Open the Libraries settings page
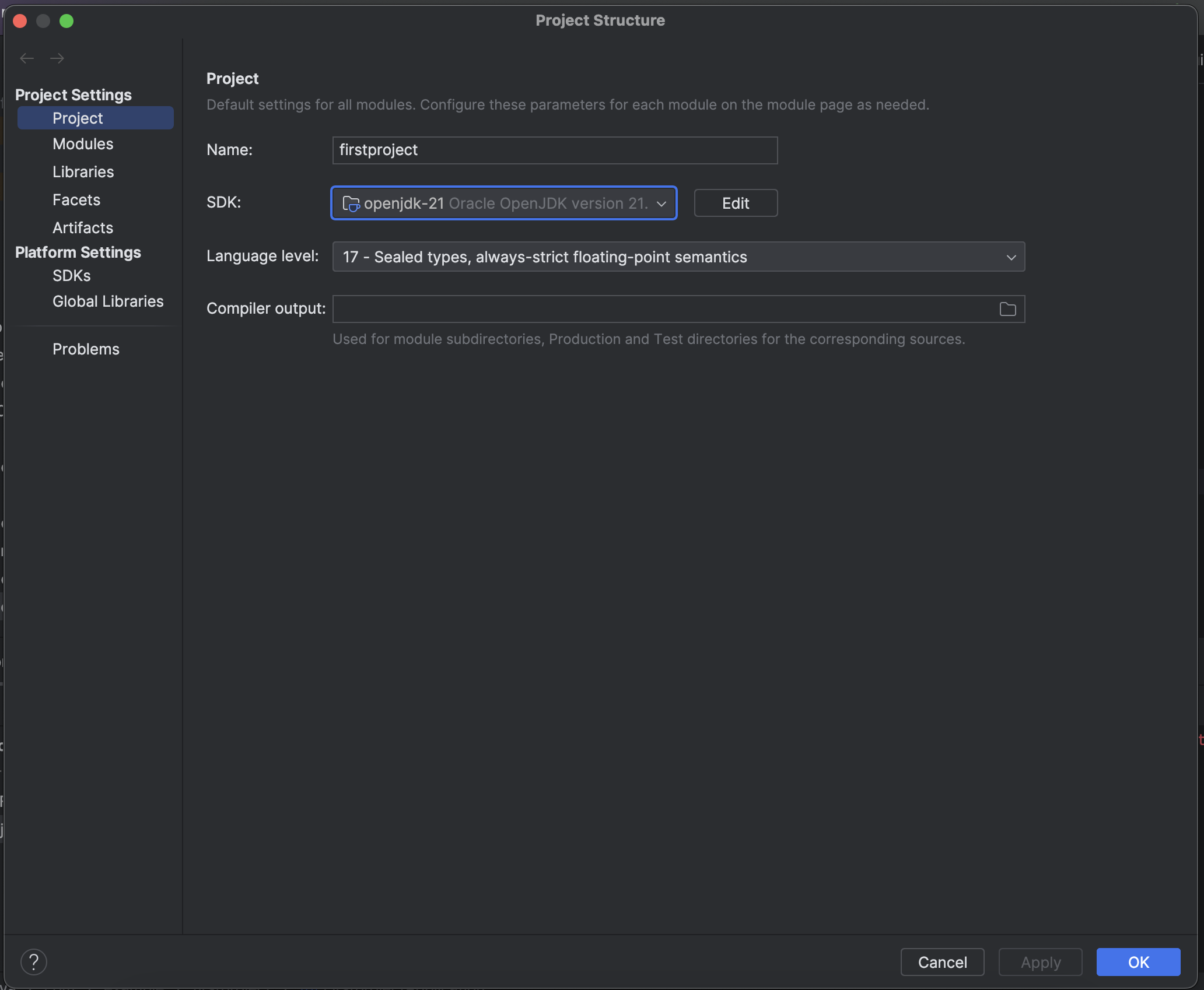This screenshot has width=1204, height=990. (x=83, y=172)
